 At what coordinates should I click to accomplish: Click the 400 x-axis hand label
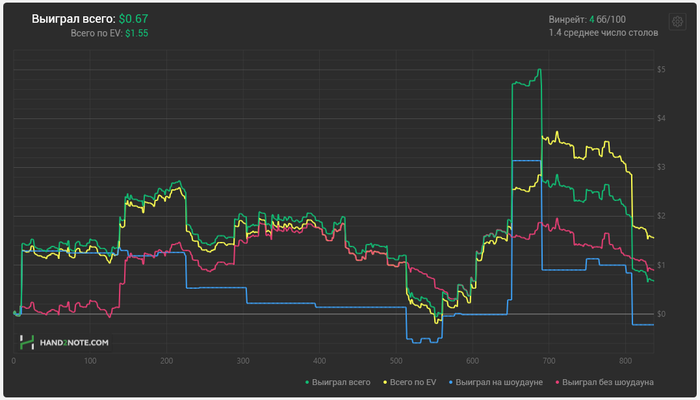point(320,361)
